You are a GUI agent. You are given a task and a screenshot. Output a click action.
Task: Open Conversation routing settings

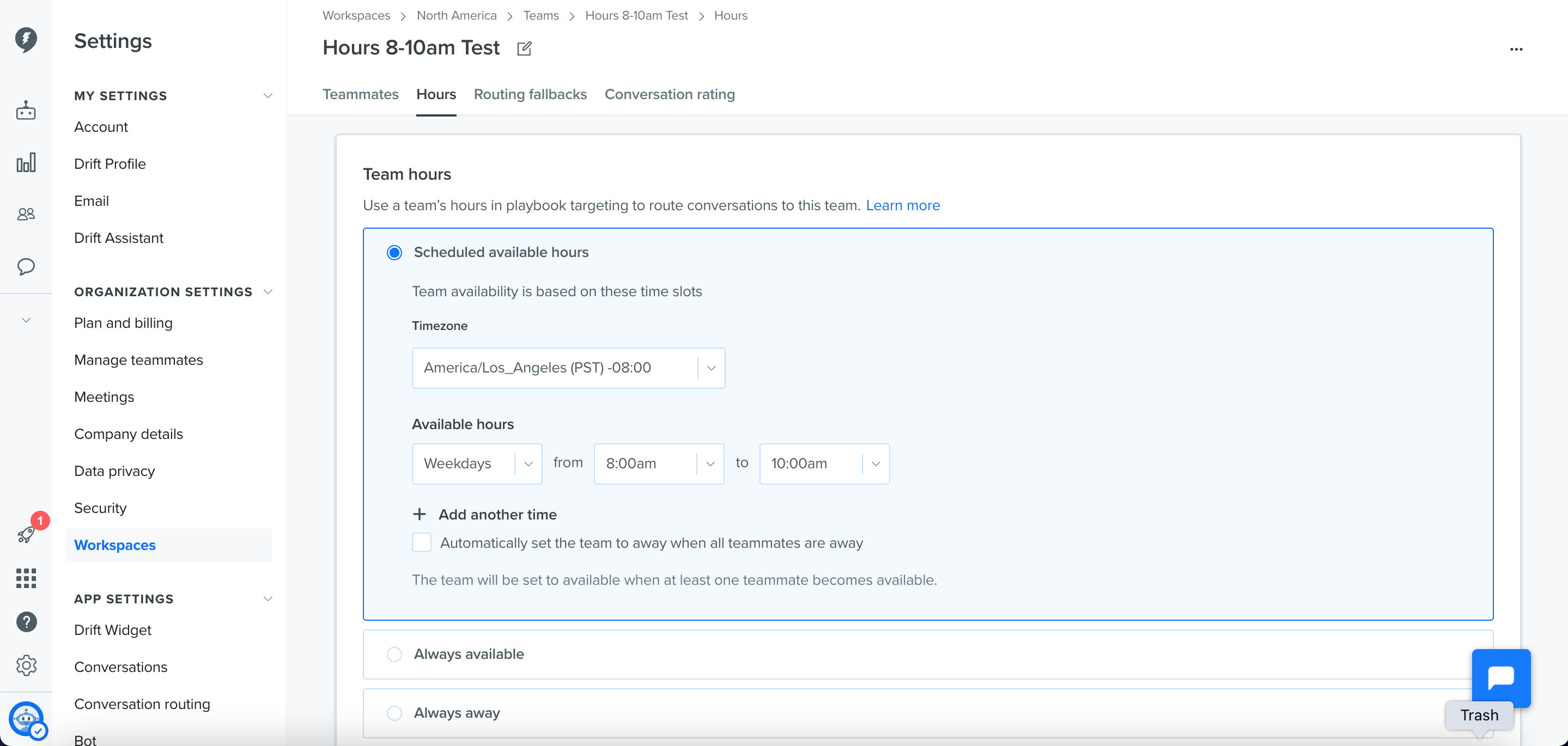(142, 704)
